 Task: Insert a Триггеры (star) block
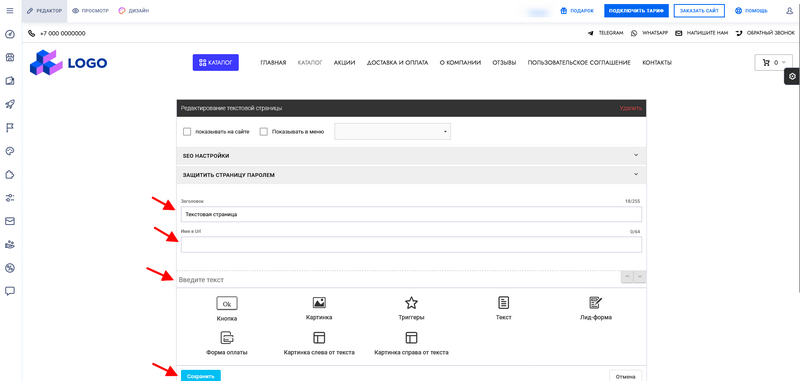click(411, 309)
